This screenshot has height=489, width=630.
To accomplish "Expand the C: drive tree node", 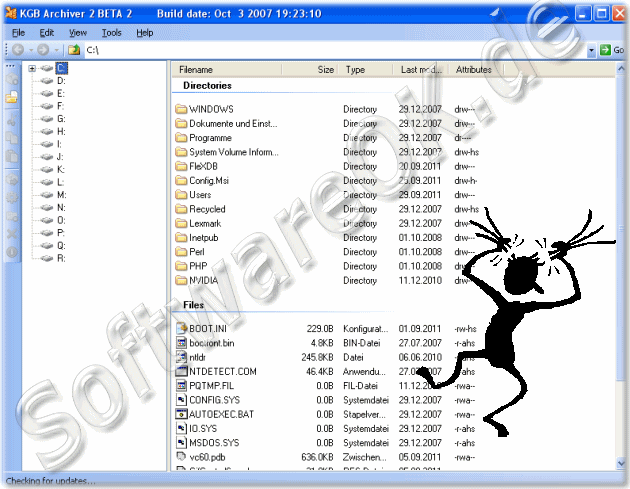I will pyautogui.click(x=32, y=68).
